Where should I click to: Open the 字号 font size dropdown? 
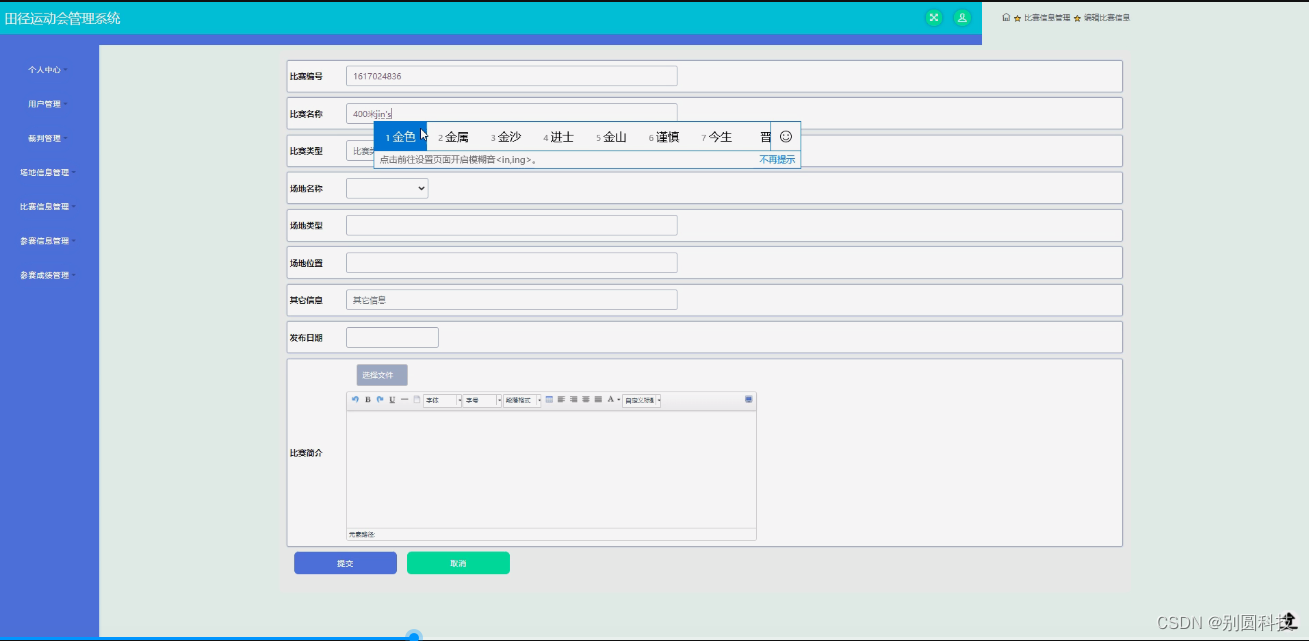coord(482,400)
